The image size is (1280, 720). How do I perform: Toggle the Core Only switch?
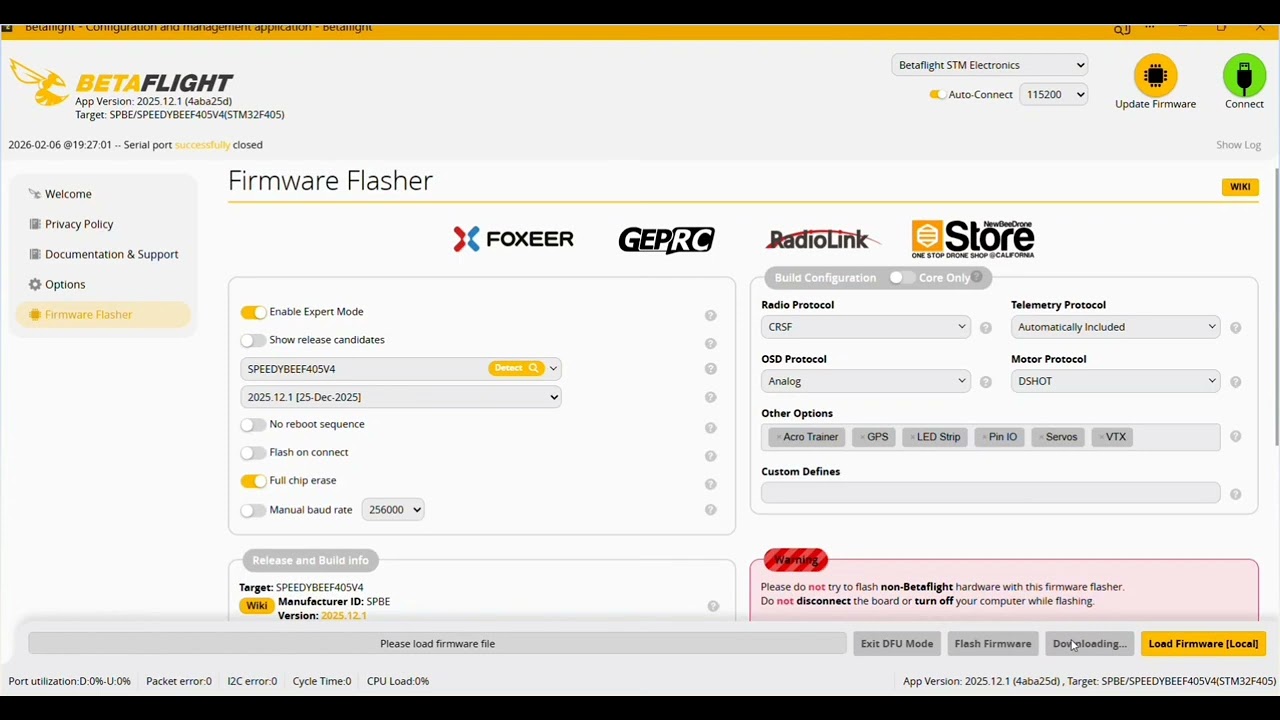[901, 277]
